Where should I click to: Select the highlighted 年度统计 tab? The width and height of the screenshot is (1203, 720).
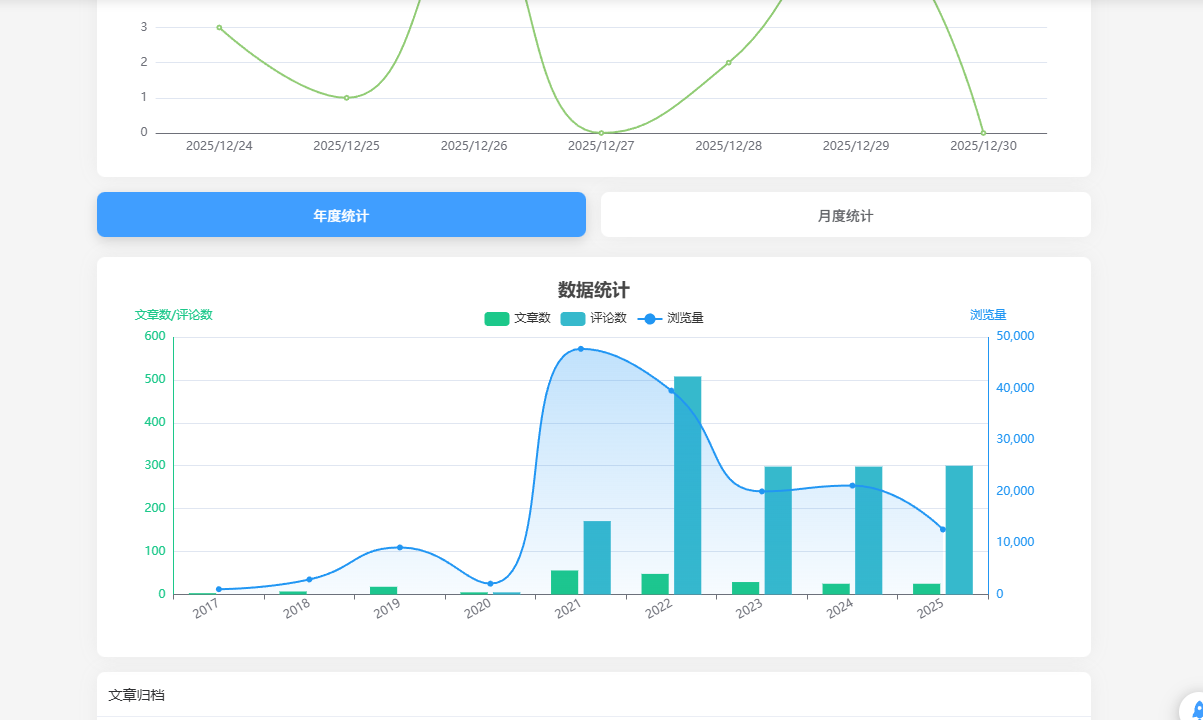point(341,214)
